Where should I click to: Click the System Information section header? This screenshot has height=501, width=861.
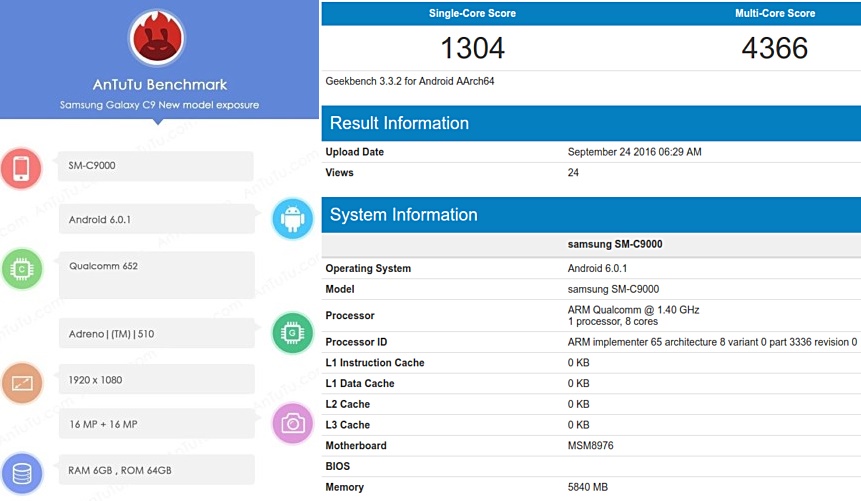pos(403,215)
